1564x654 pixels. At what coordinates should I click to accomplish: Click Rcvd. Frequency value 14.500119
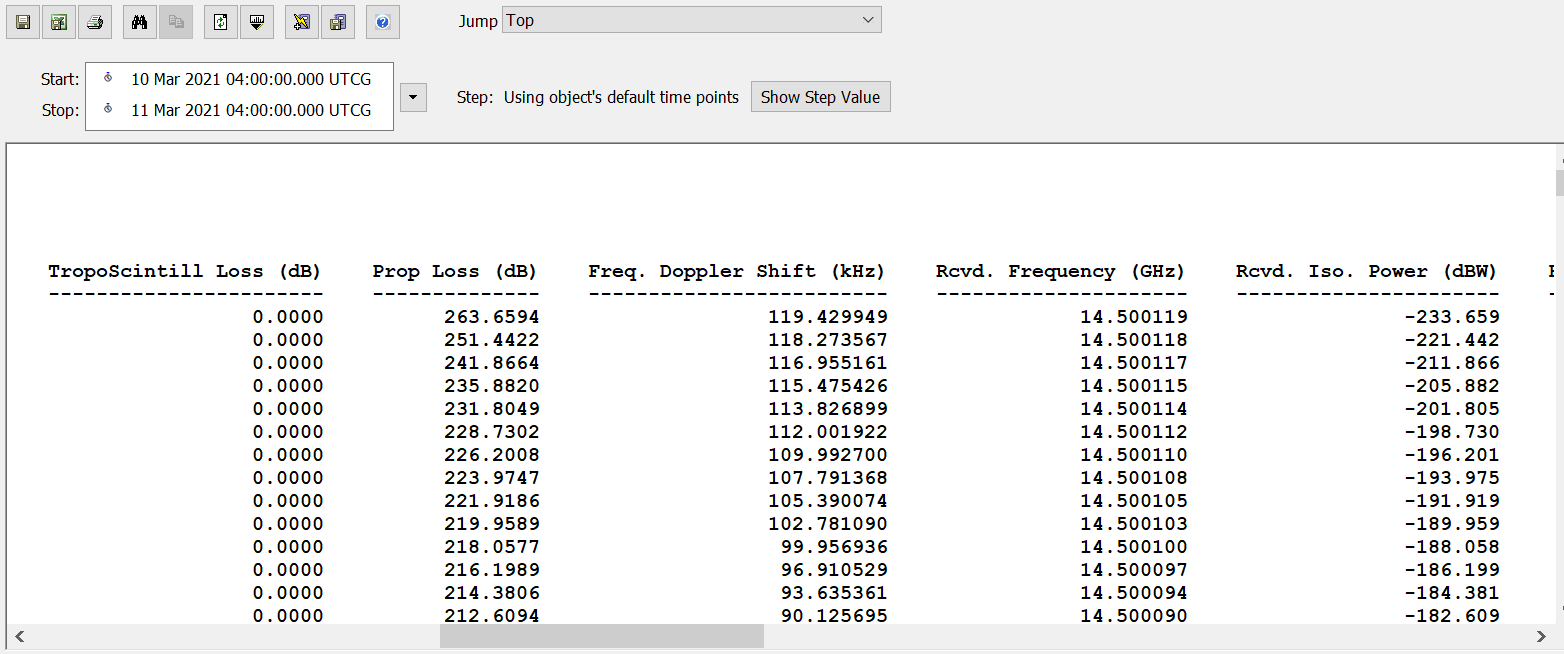[x=1134, y=317]
